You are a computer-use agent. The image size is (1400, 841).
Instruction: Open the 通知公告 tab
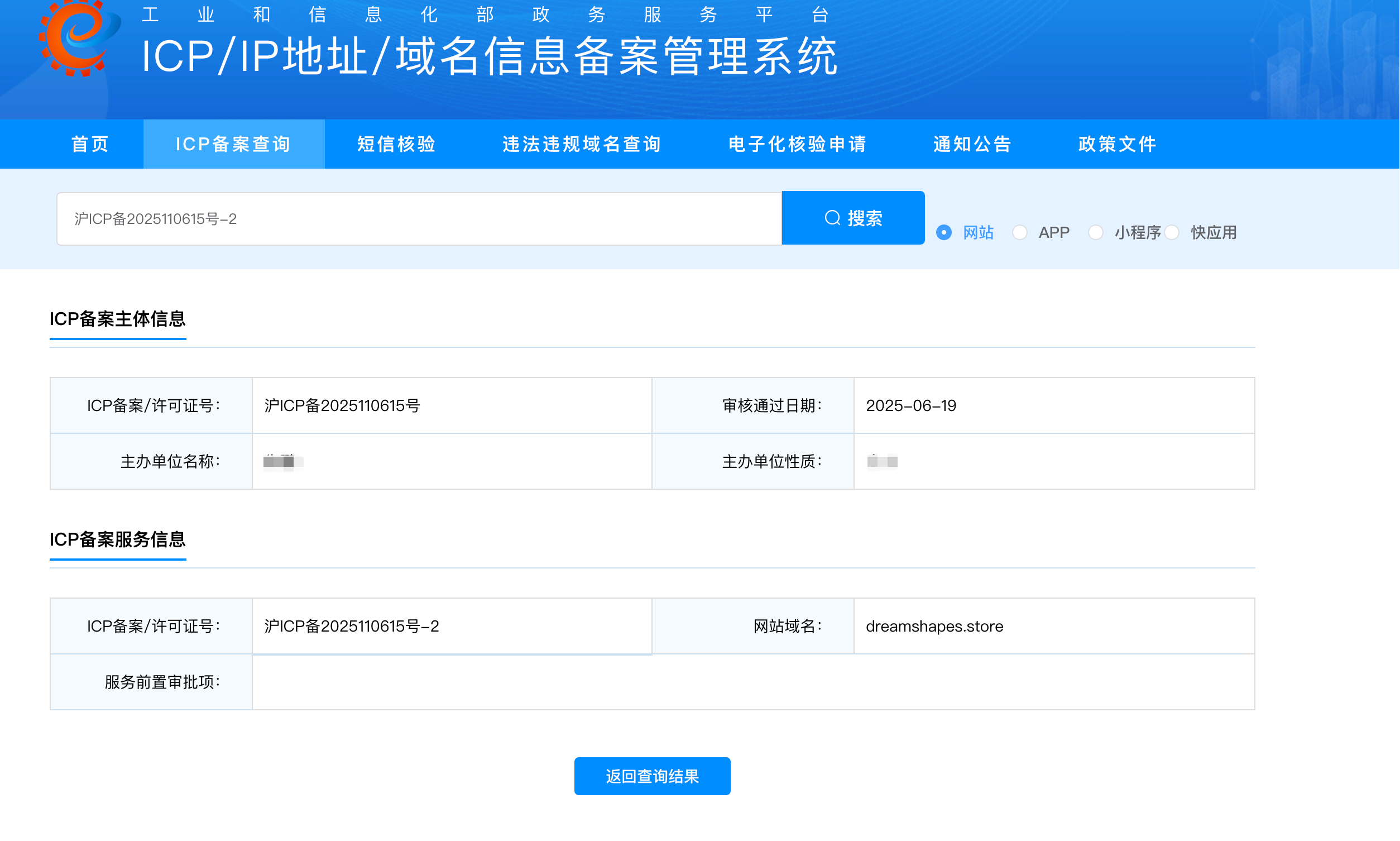click(972, 144)
